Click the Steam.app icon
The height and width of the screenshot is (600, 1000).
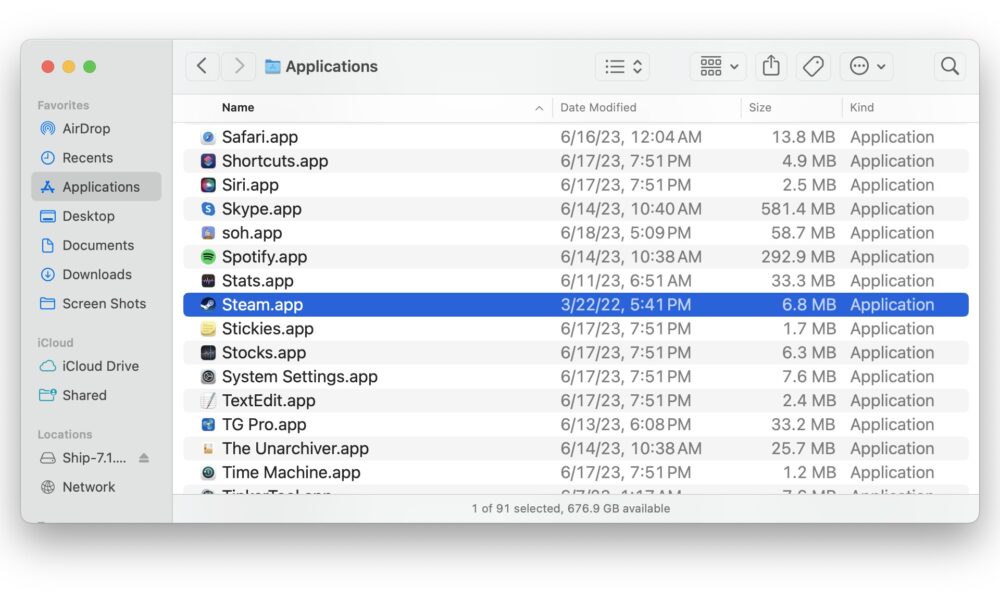(x=208, y=305)
